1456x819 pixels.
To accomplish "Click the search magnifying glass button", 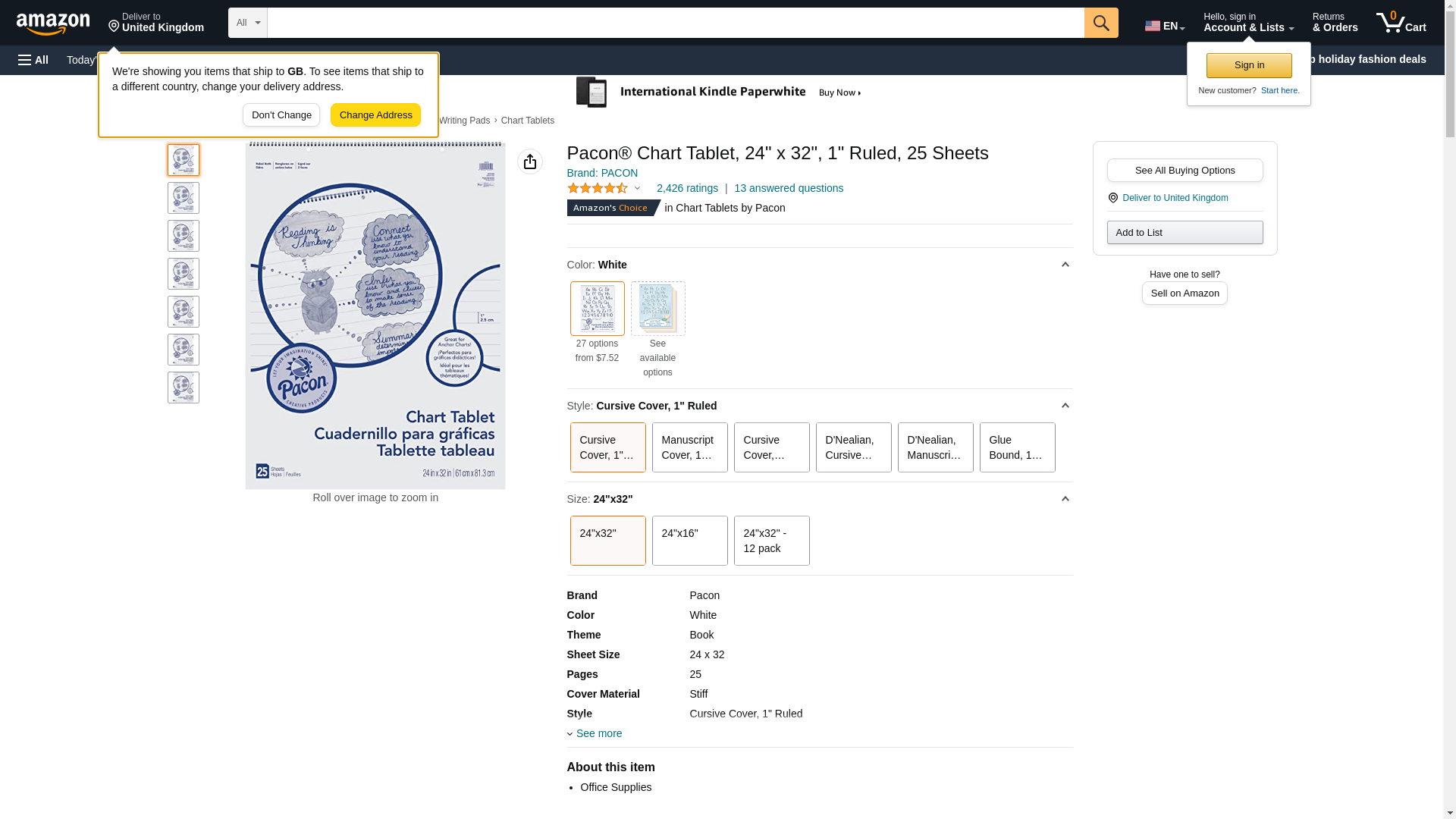I will (1101, 23).
